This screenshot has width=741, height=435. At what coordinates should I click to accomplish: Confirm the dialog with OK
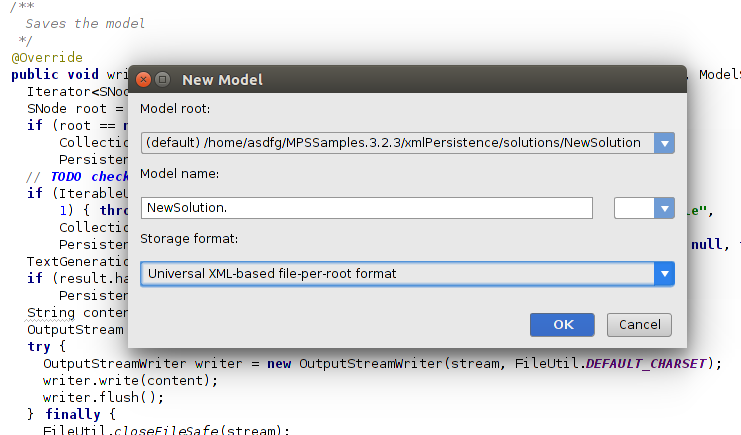(x=563, y=325)
